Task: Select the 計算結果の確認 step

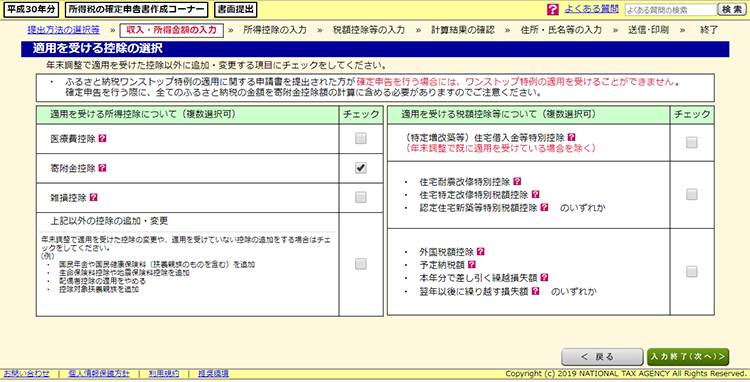Action: coord(463,30)
